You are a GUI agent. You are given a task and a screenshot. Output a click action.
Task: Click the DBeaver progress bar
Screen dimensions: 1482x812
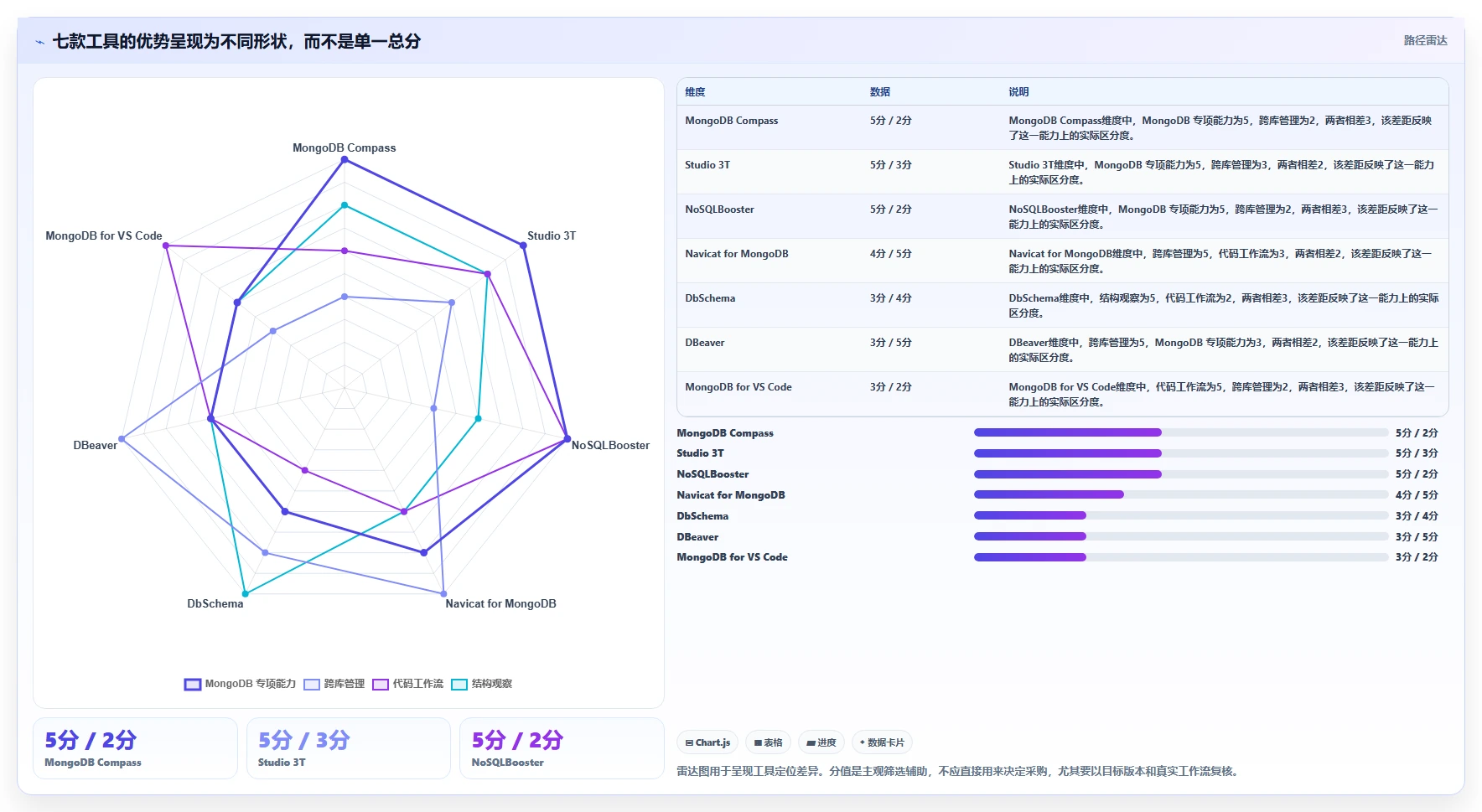tap(1181, 537)
